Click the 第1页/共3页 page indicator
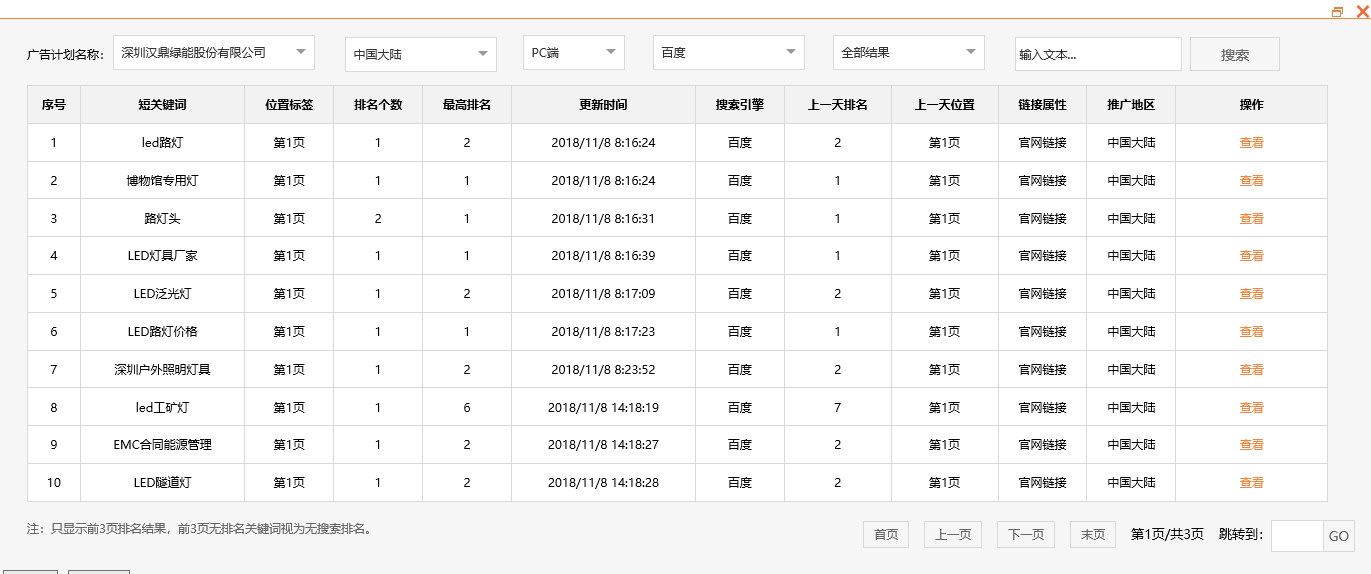 1167,535
